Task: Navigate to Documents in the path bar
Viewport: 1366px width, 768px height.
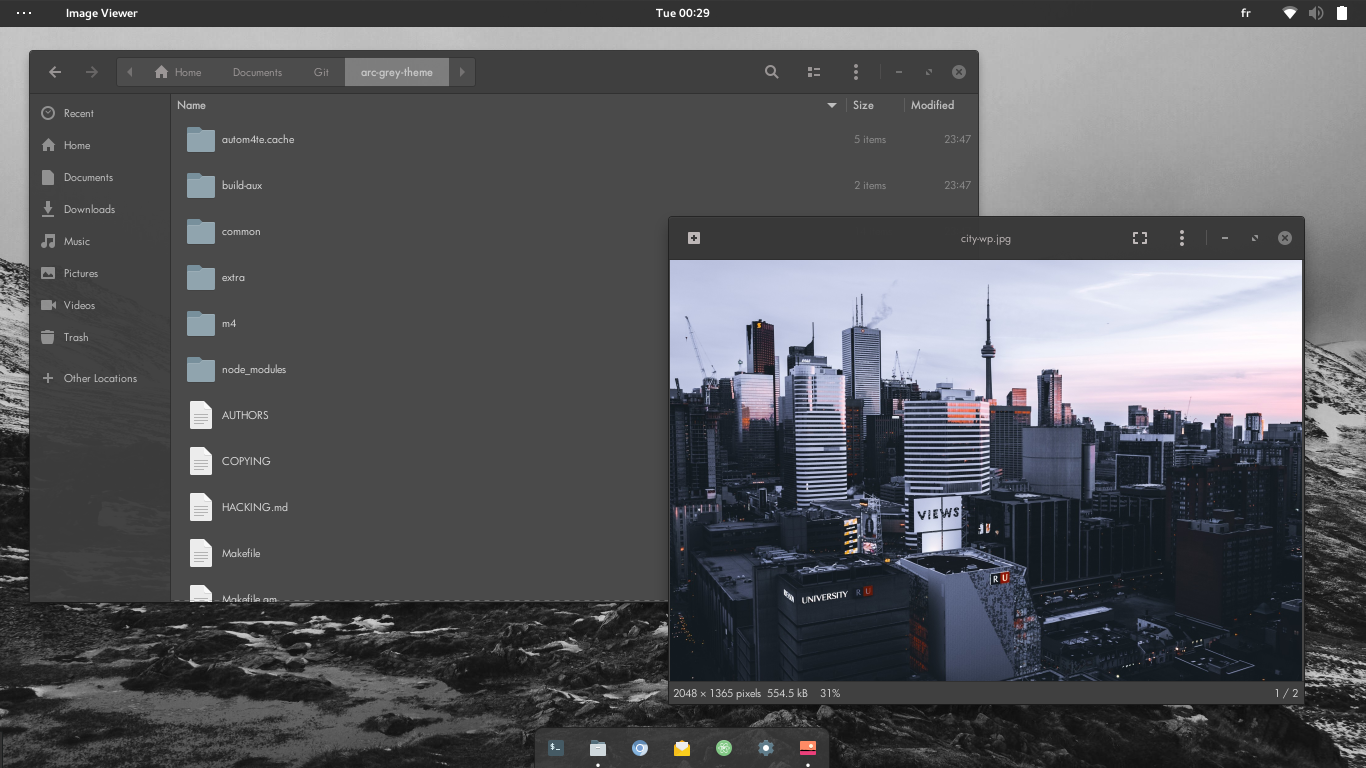Action: click(257, 72)
